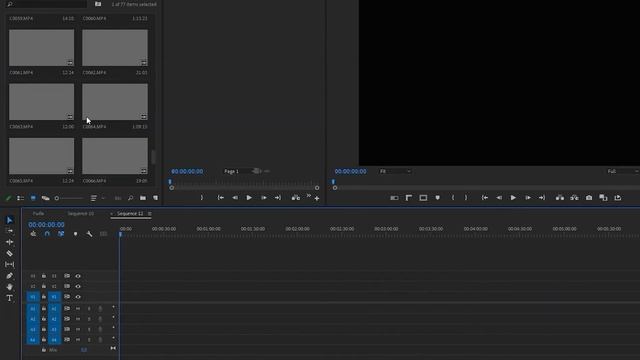Play in source monitor
Image resolution: width=640 pixels, height=360 pixels.
click(x=249, y=198)
